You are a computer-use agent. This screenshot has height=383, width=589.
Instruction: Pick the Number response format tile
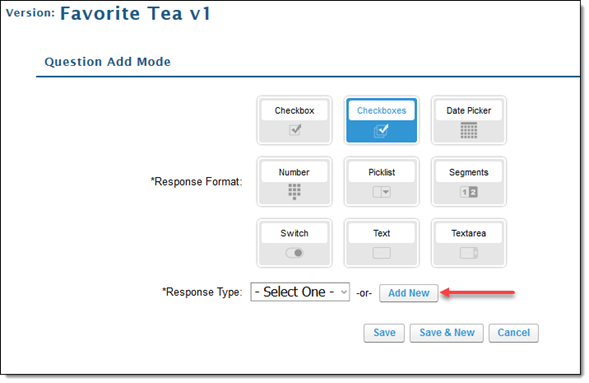coord(294,182)
